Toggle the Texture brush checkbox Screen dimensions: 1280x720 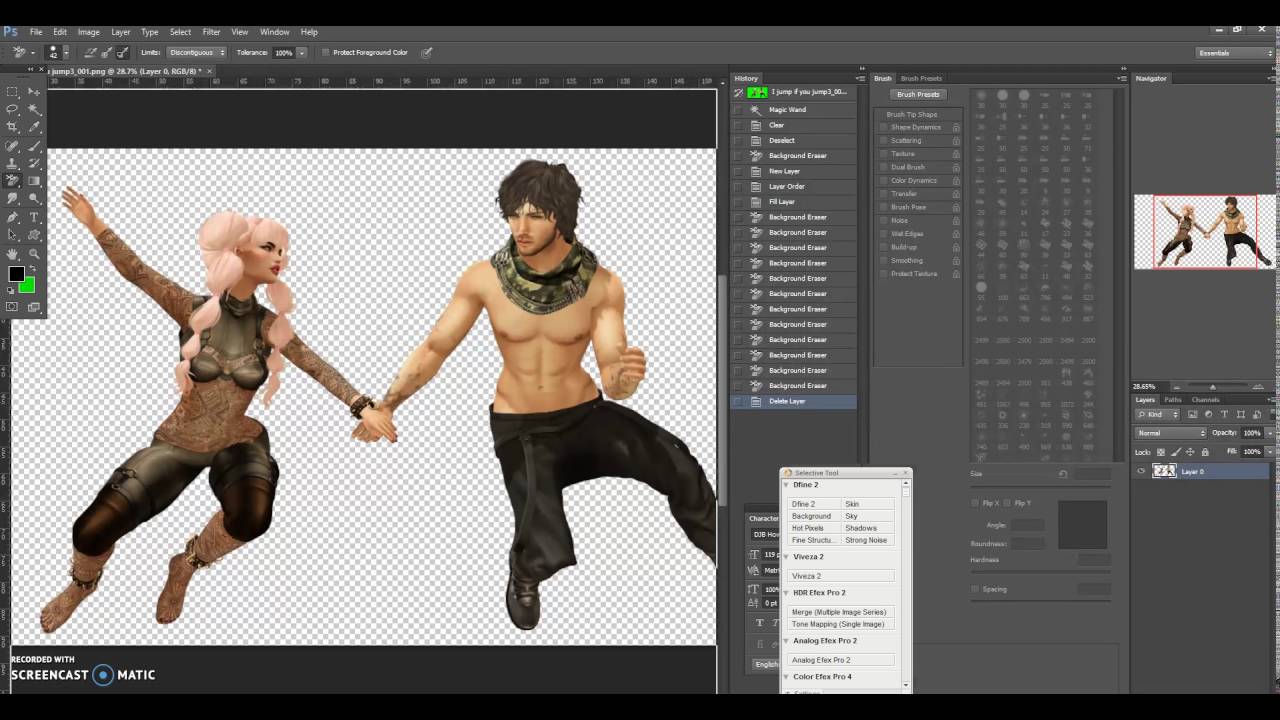tap(884, 154)
